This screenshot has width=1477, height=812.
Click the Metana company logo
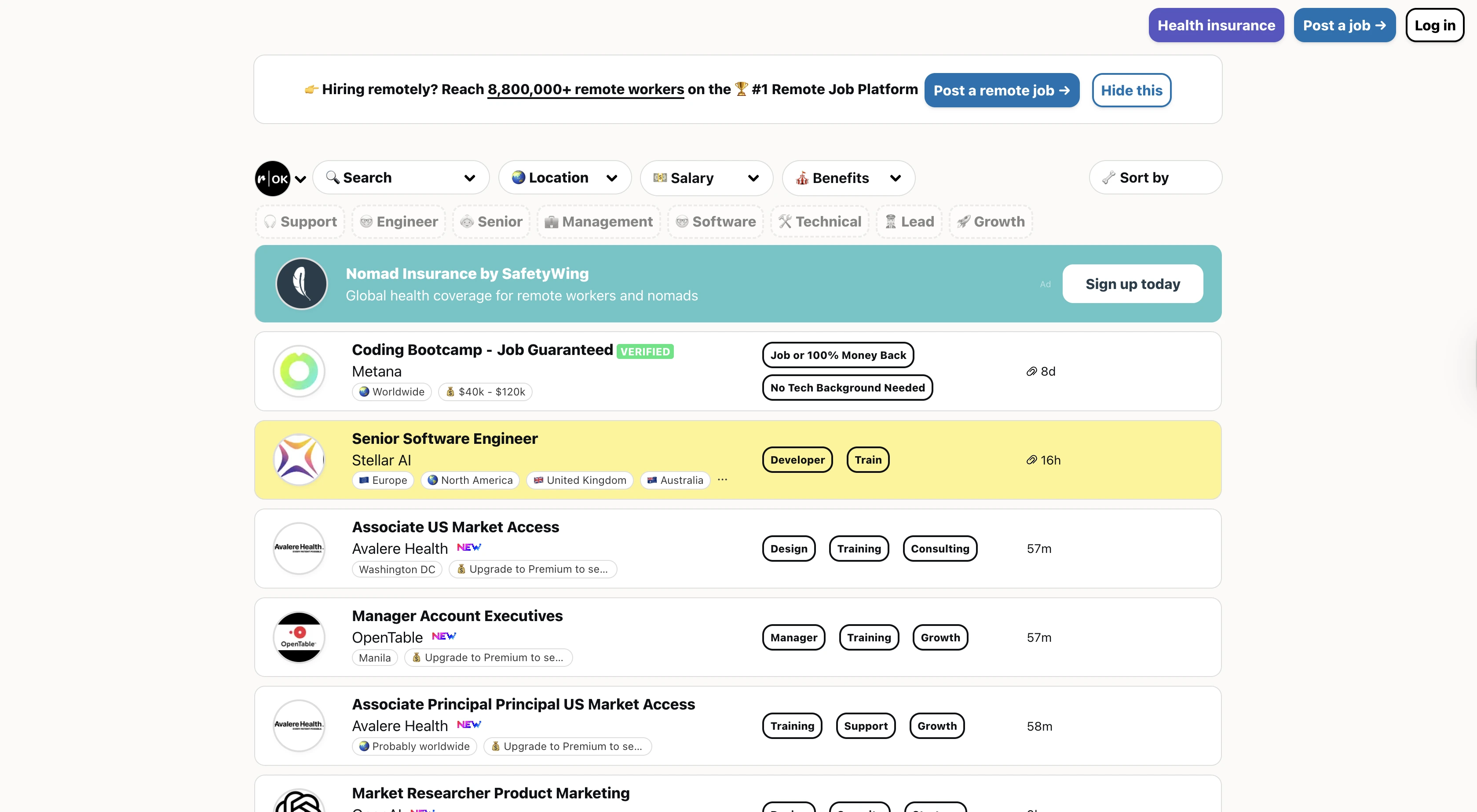coord(299,371)
